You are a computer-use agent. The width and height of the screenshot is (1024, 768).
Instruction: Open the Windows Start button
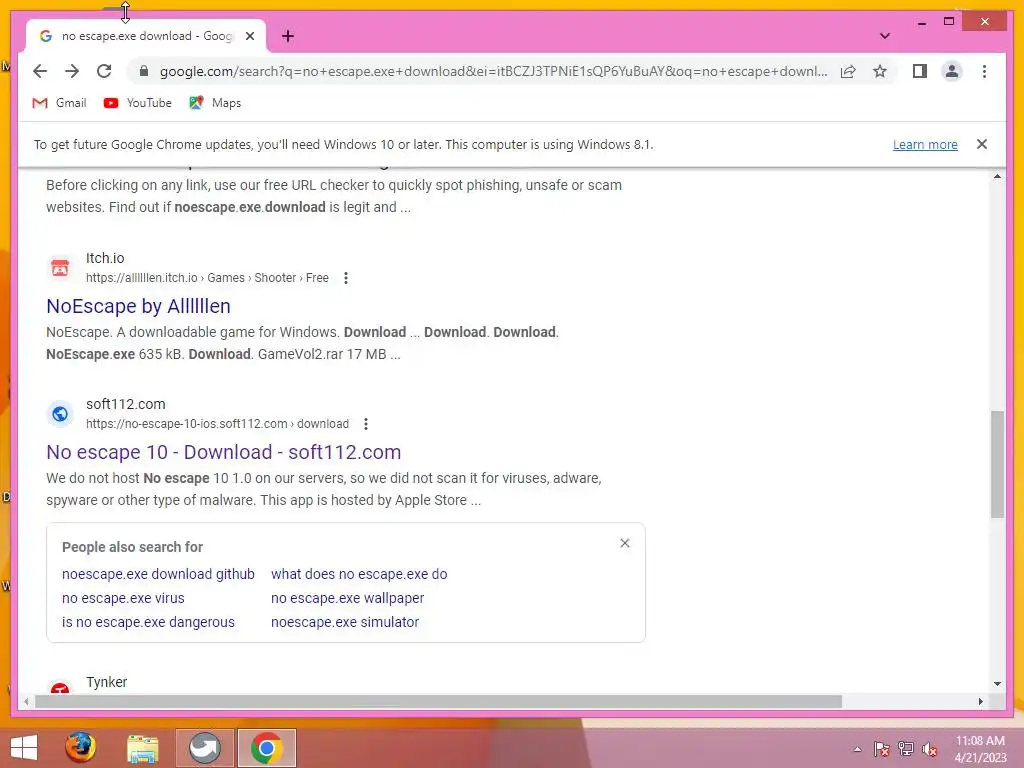click(x=24, y=748)
